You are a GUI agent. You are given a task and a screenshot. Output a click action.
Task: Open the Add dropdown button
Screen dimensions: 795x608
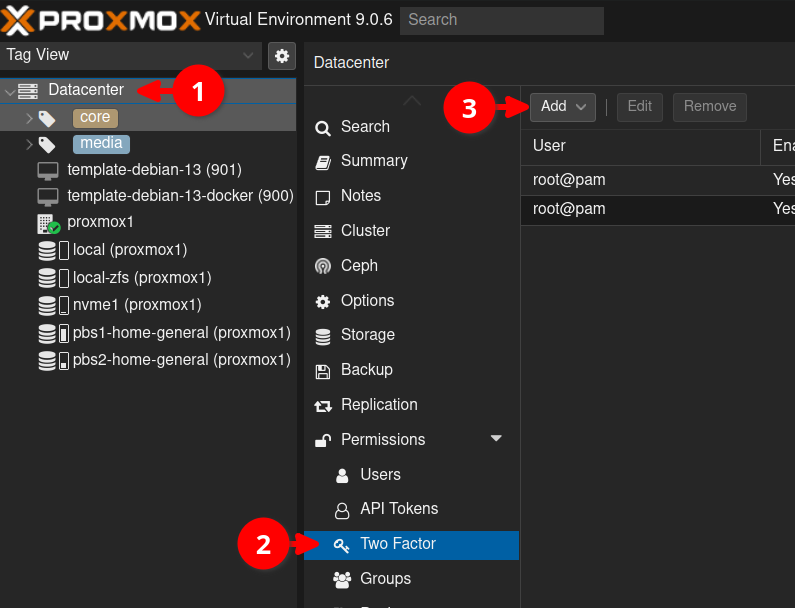(563, 107)
